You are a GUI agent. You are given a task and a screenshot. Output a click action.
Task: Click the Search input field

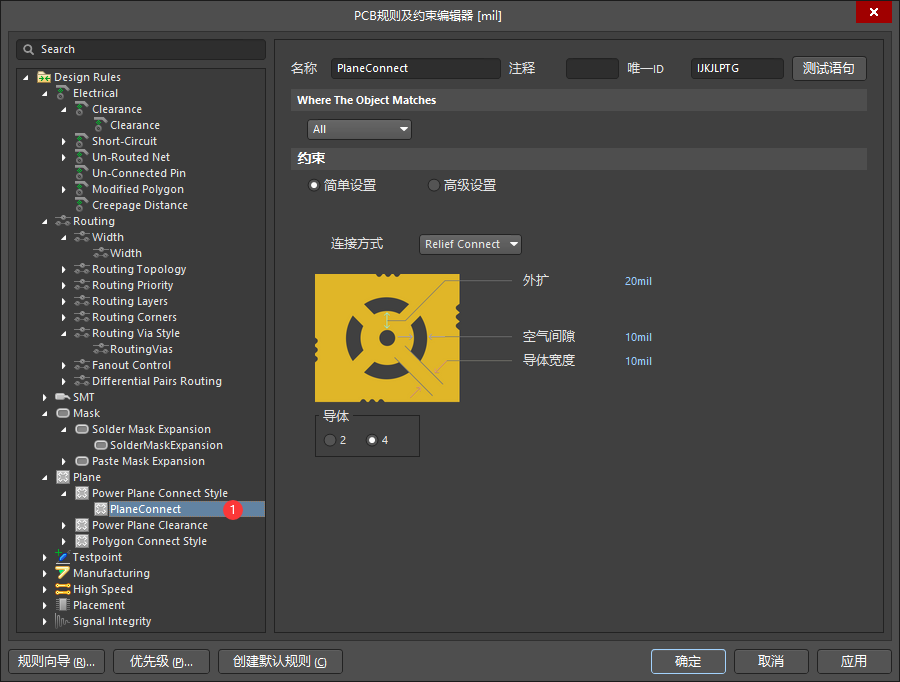141,49
